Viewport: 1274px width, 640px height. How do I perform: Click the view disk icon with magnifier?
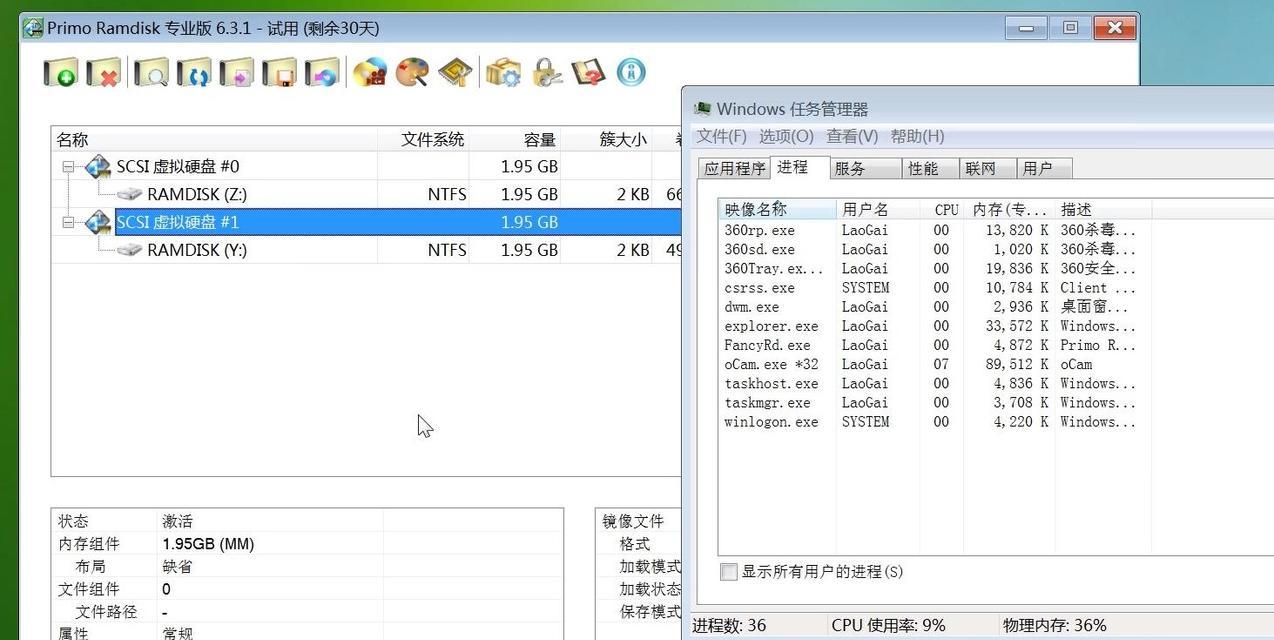[151, 72]
